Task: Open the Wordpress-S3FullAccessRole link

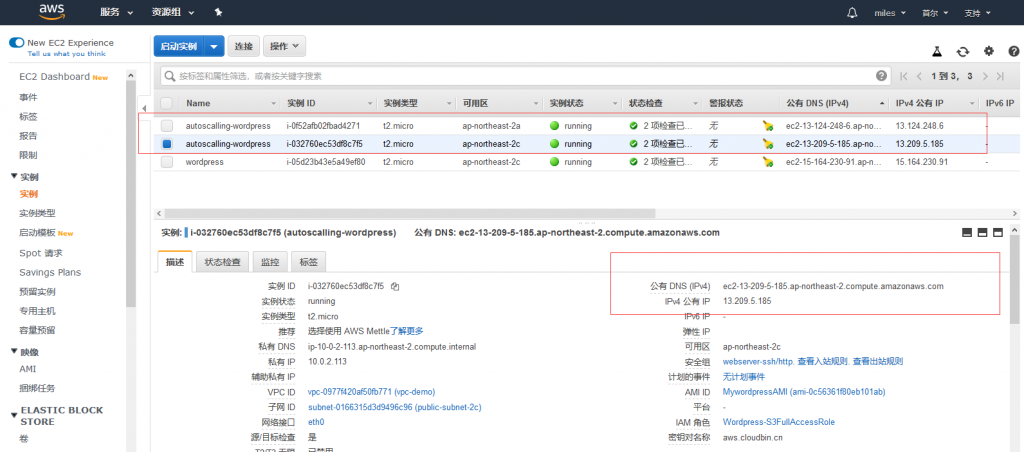Action: coord(778,423)
